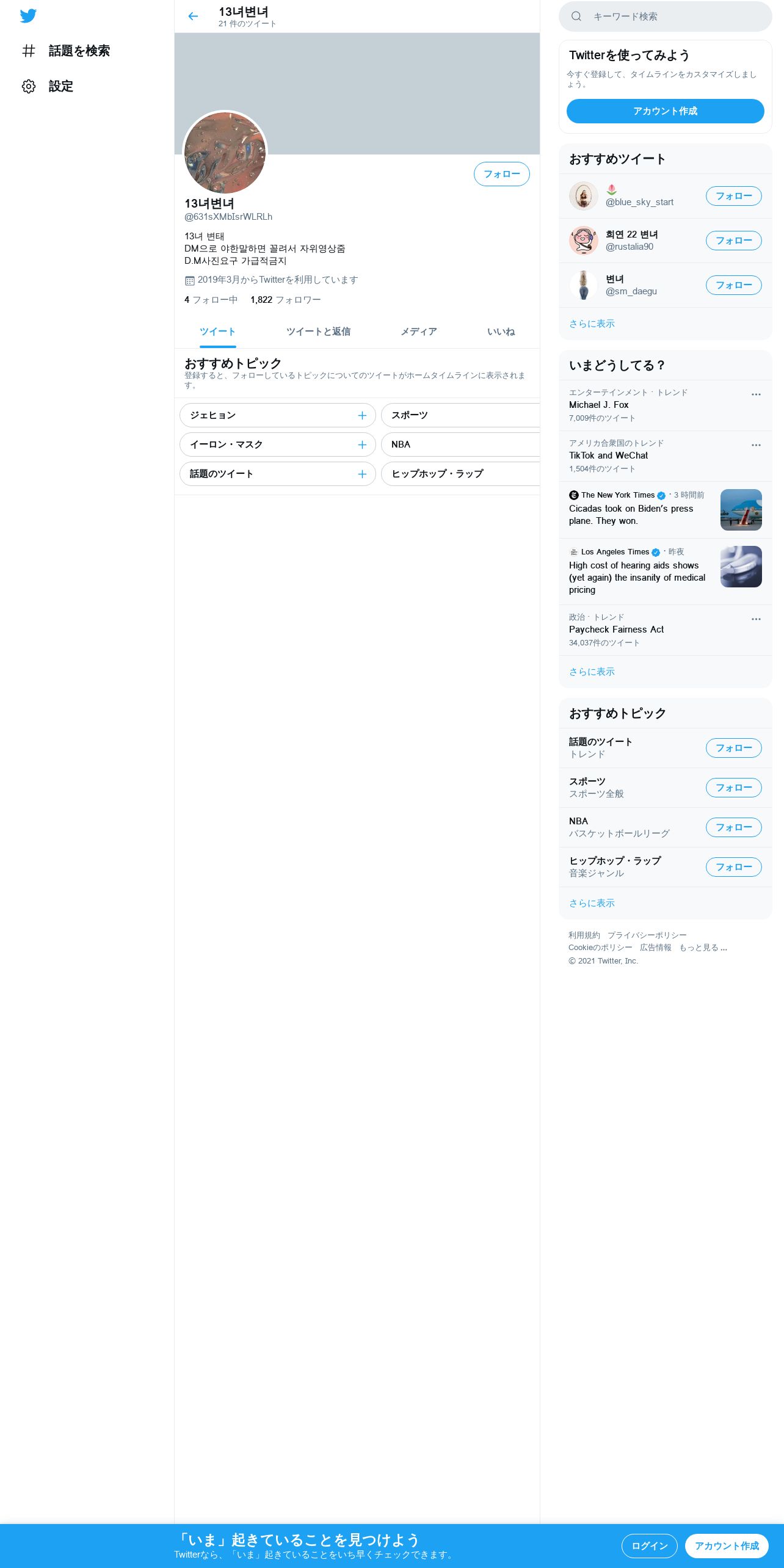Add ジェヒョン topic with plus icon

(x=362, y=415)
